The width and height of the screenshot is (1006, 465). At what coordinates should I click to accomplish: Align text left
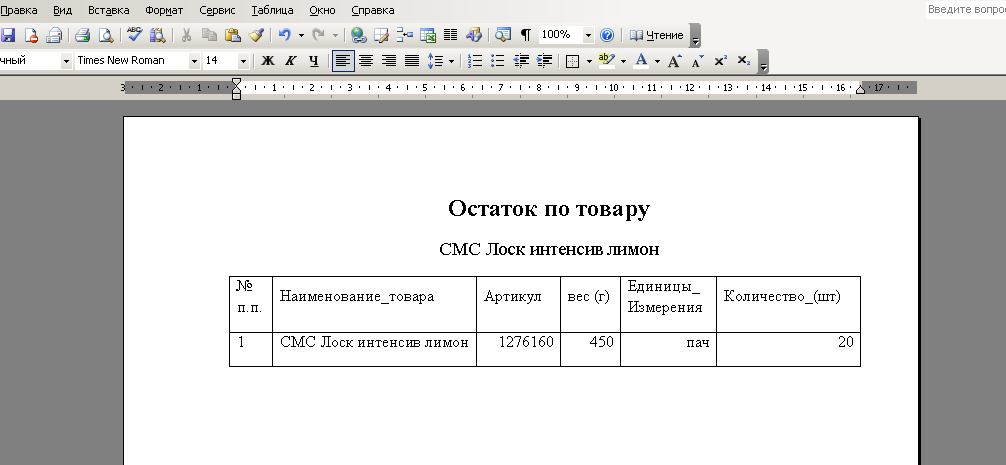click(343, 61)
